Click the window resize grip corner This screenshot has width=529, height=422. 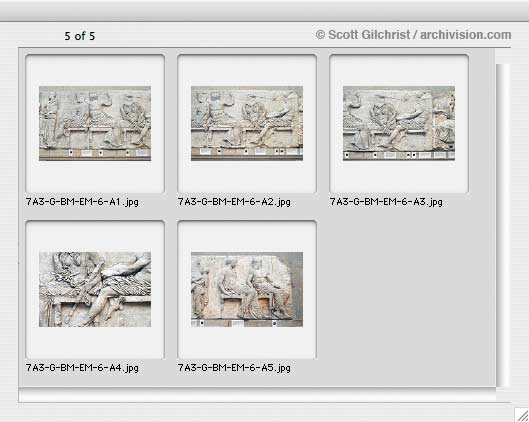[522, 415]
